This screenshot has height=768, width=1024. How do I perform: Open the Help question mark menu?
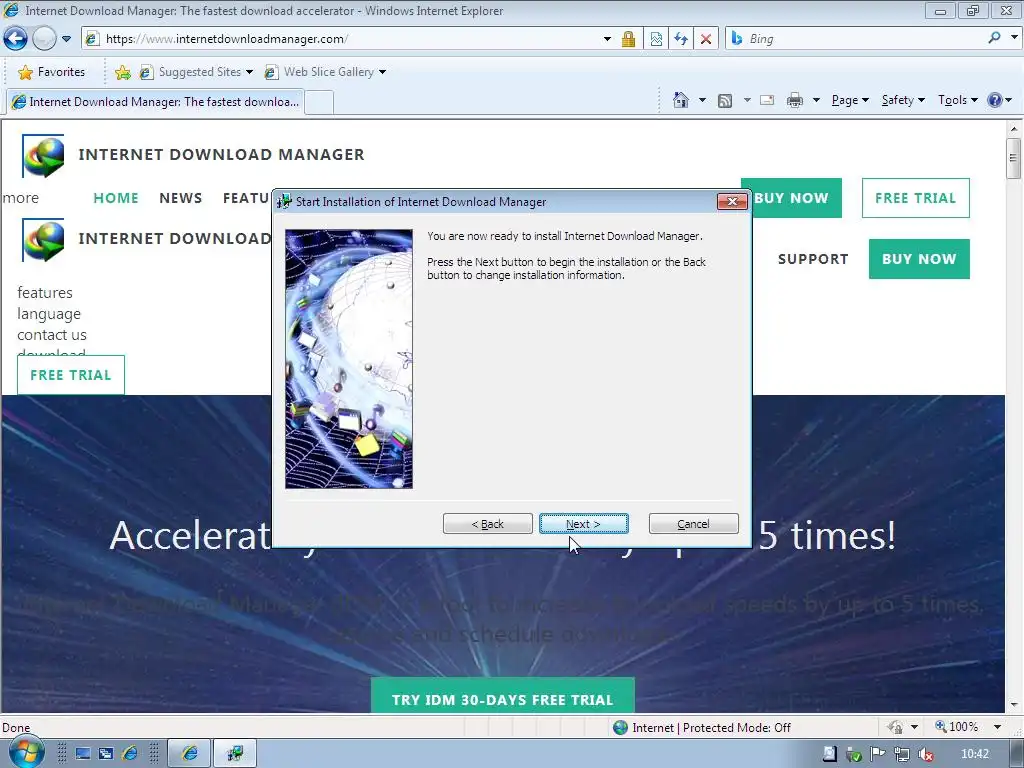click(x=999, y=100)
